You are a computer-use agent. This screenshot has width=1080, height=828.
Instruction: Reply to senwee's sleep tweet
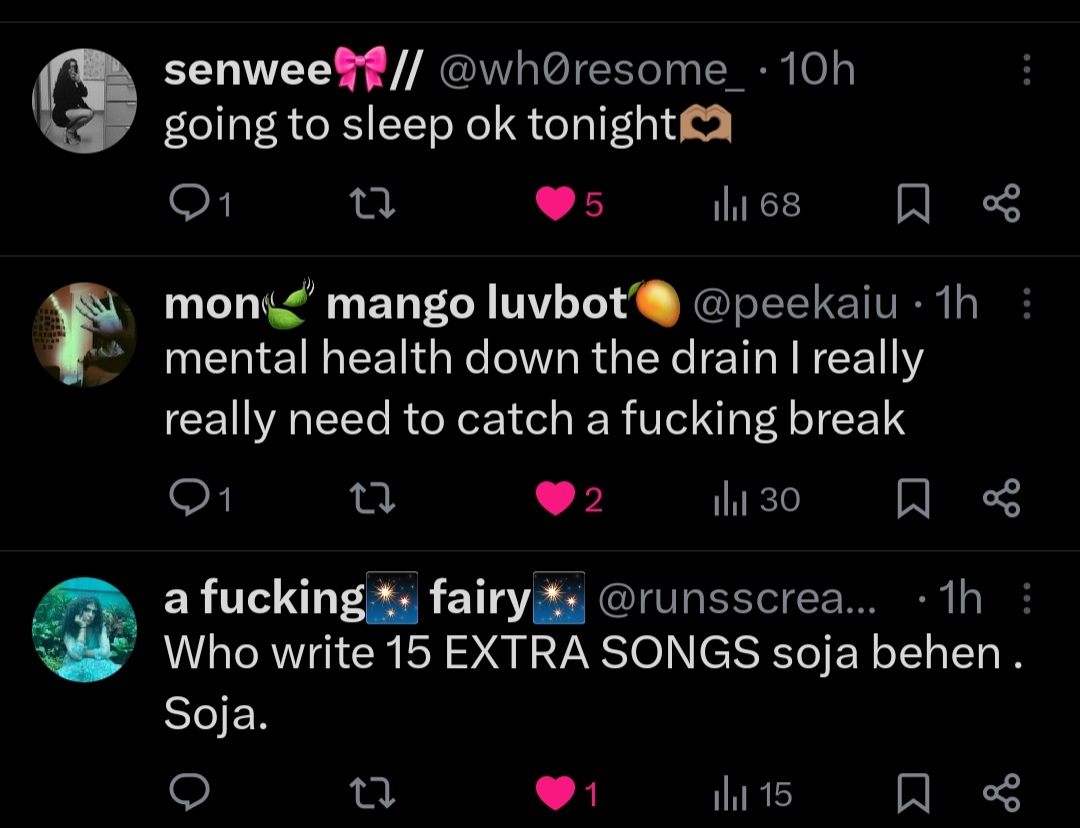pos(189,205)
